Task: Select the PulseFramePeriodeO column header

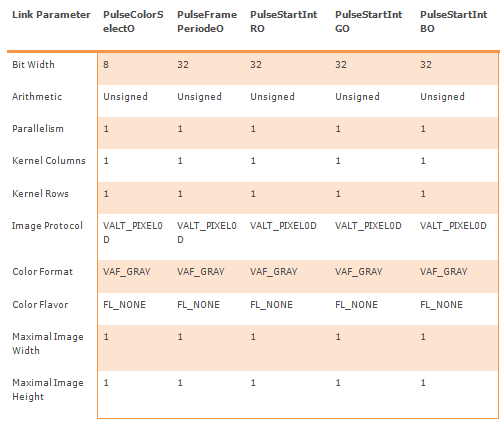Action: [207, 21]
